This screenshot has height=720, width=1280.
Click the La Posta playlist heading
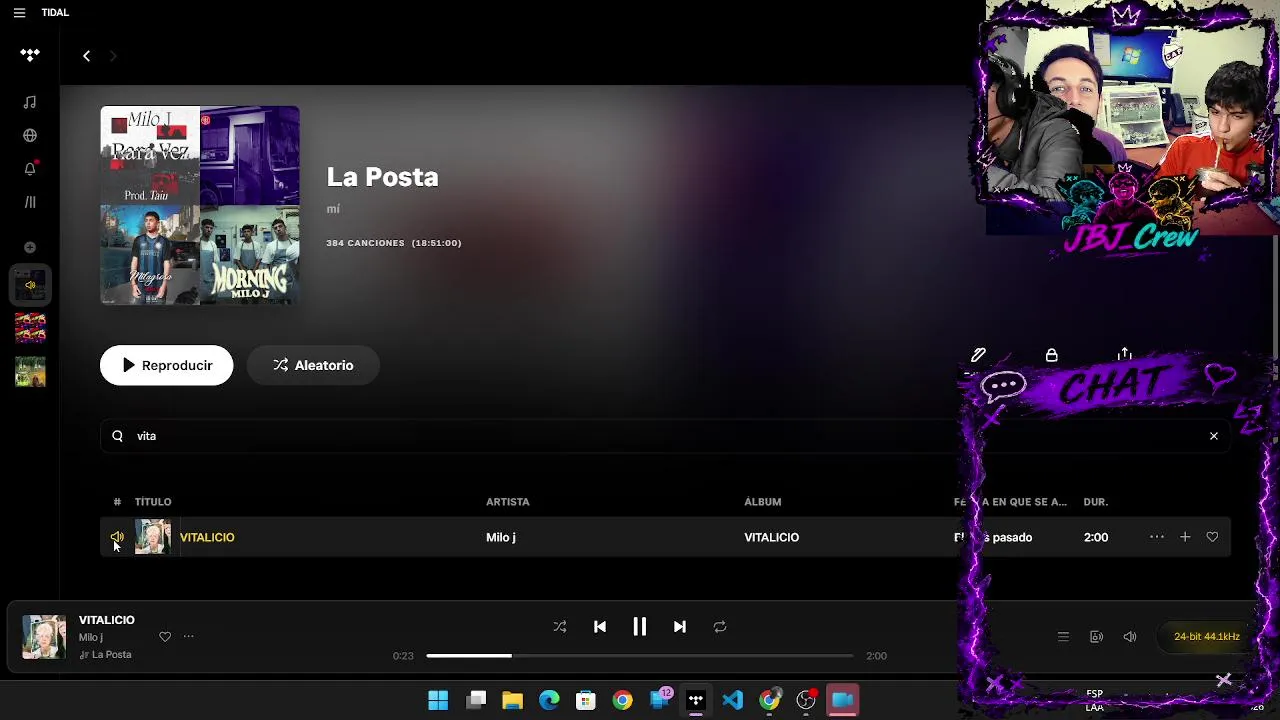pos(383,177)
